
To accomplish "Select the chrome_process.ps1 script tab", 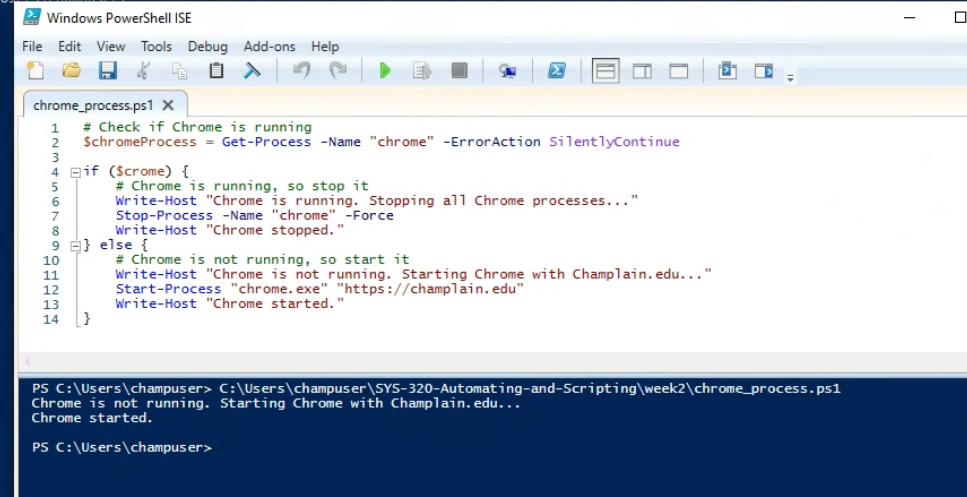I will pyautogui.click(x=94, y=105).
